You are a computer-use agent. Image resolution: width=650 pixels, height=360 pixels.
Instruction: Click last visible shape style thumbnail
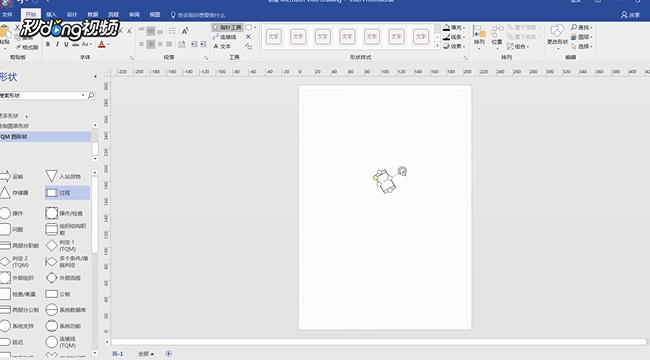point(421,37)
